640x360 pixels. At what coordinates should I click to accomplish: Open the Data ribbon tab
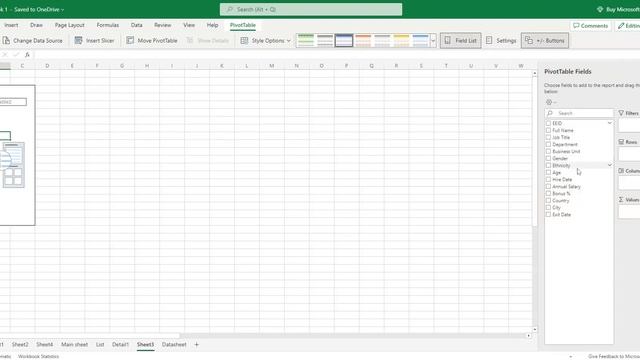[x=136, y=25]
